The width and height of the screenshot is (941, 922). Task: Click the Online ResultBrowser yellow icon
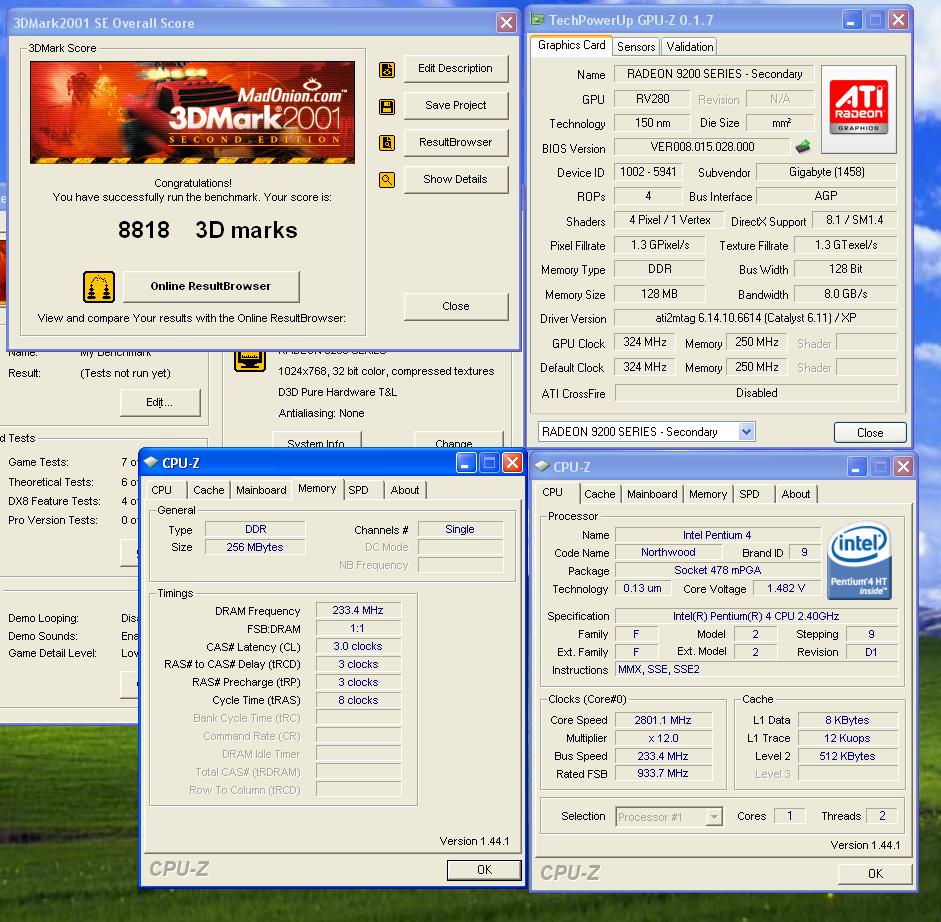click(x=99, y=287)
